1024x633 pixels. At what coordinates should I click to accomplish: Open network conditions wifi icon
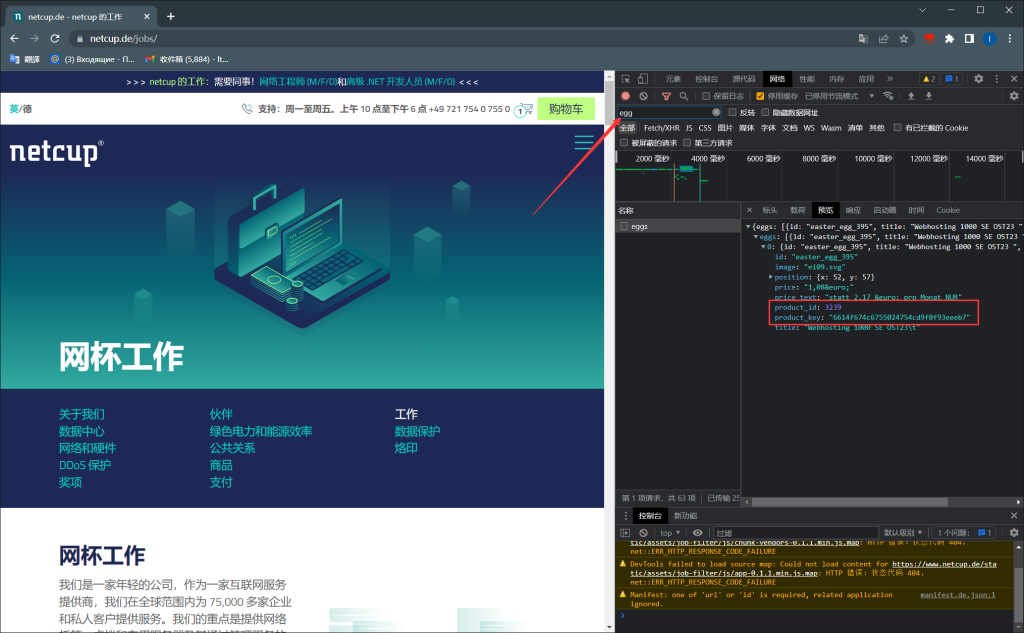pyautogui.click(x=888, y=96)
